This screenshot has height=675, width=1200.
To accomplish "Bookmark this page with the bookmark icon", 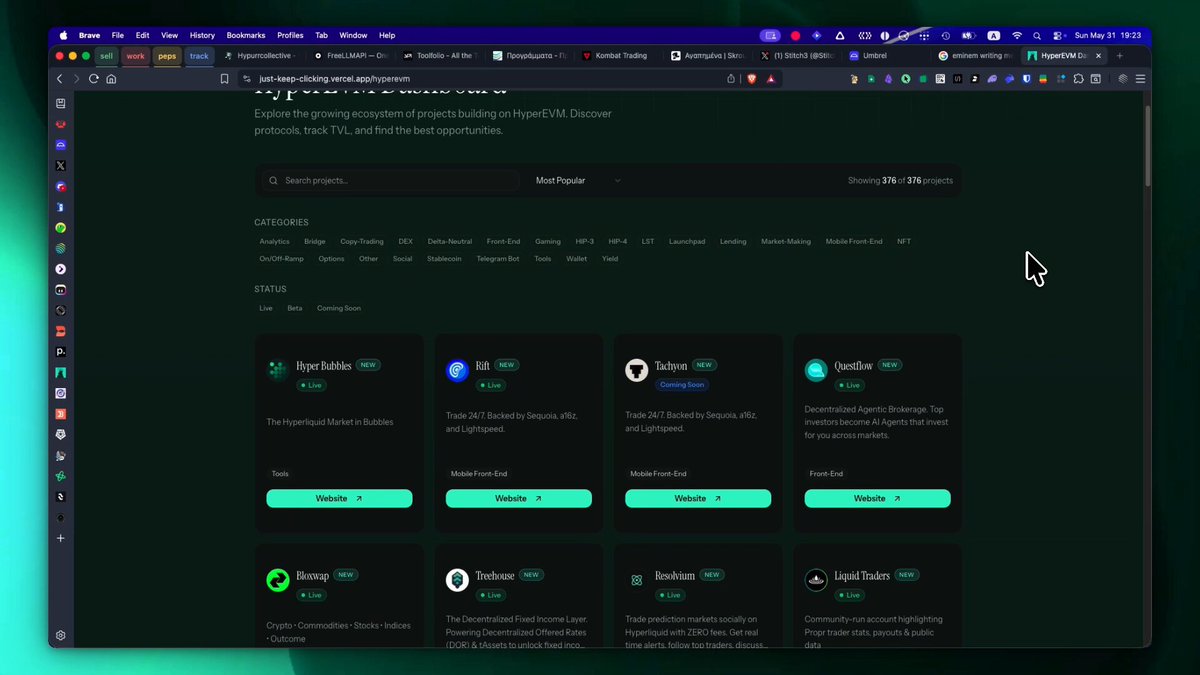I will click(224, 79).
